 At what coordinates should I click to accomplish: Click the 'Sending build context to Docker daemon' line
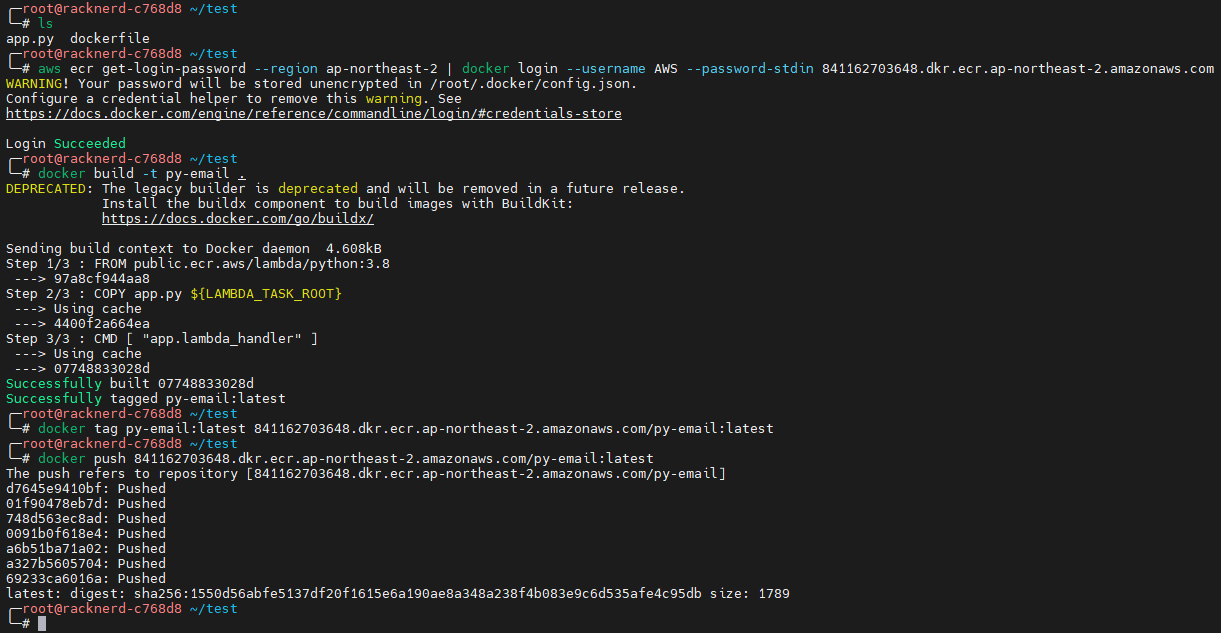coord(194,249)
